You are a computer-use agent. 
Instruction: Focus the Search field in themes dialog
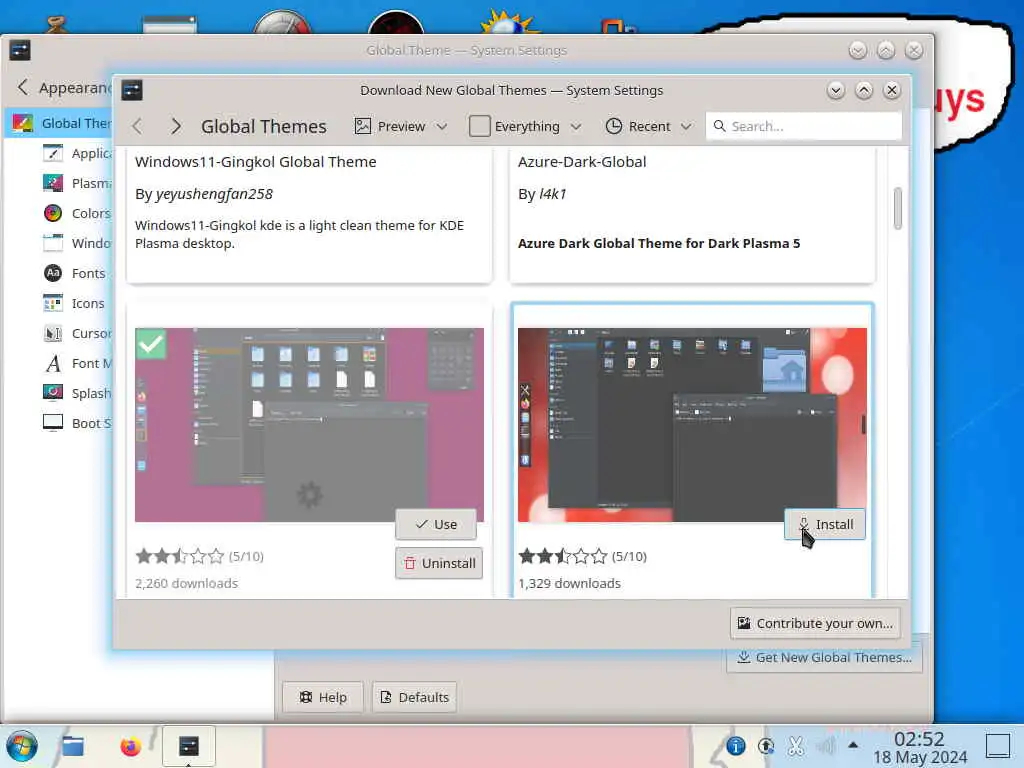[x=804, y=126]
